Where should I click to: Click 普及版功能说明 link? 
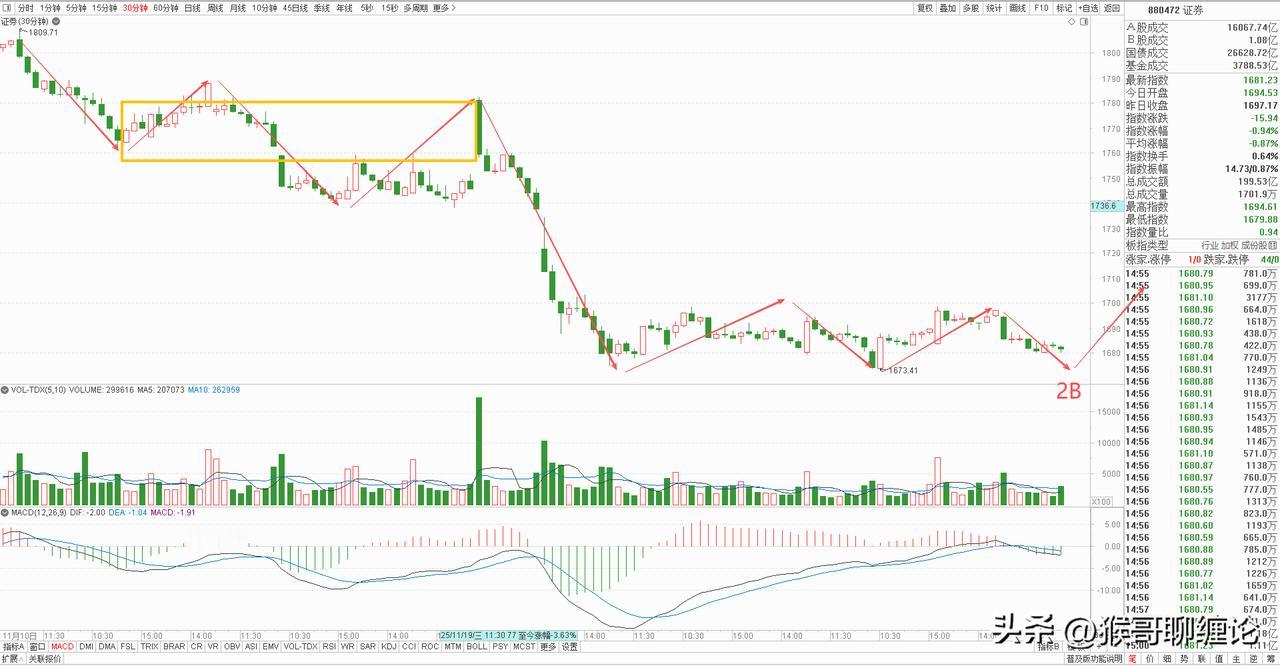(1093, 658)
